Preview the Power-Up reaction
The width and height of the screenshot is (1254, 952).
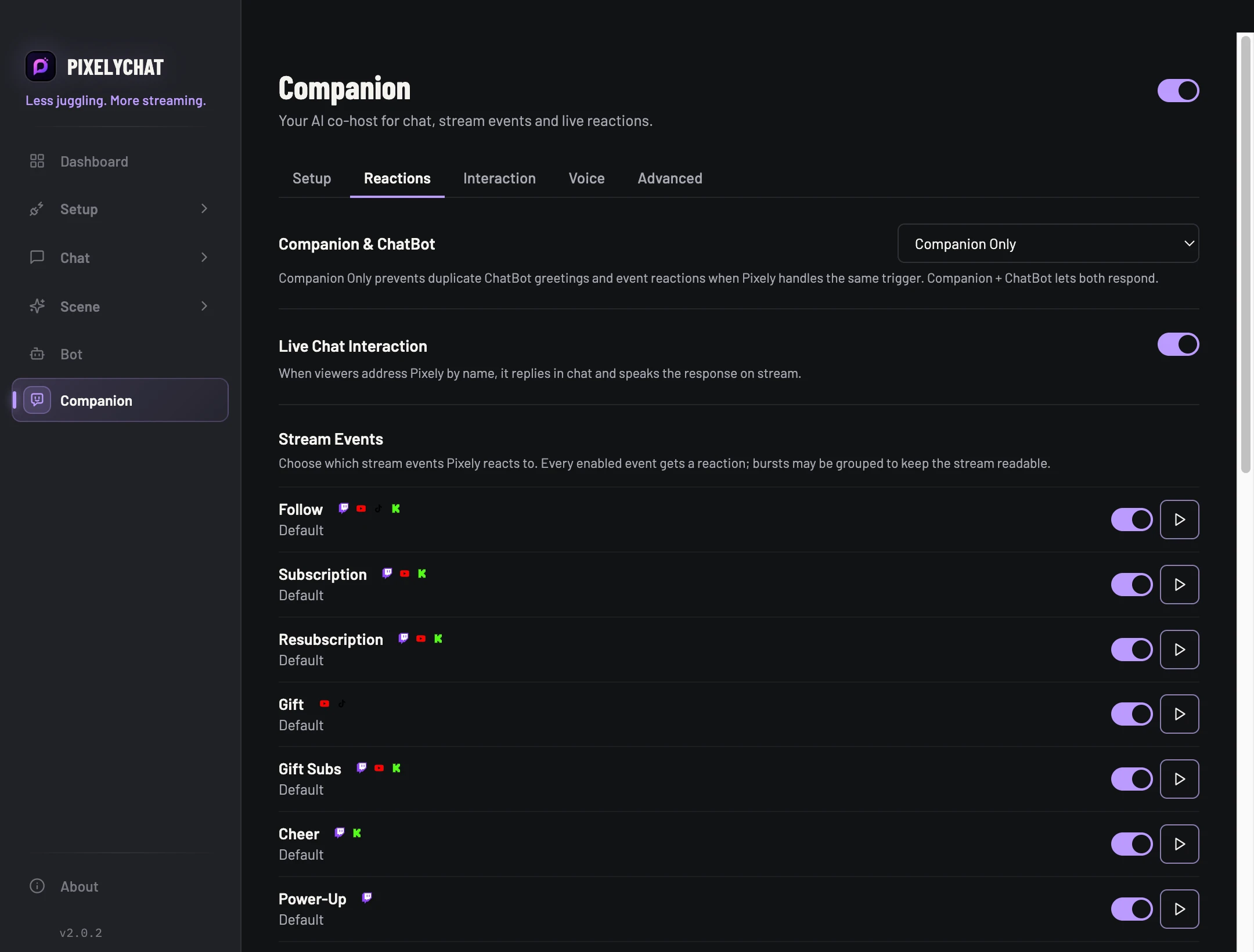coord(1179,909)
